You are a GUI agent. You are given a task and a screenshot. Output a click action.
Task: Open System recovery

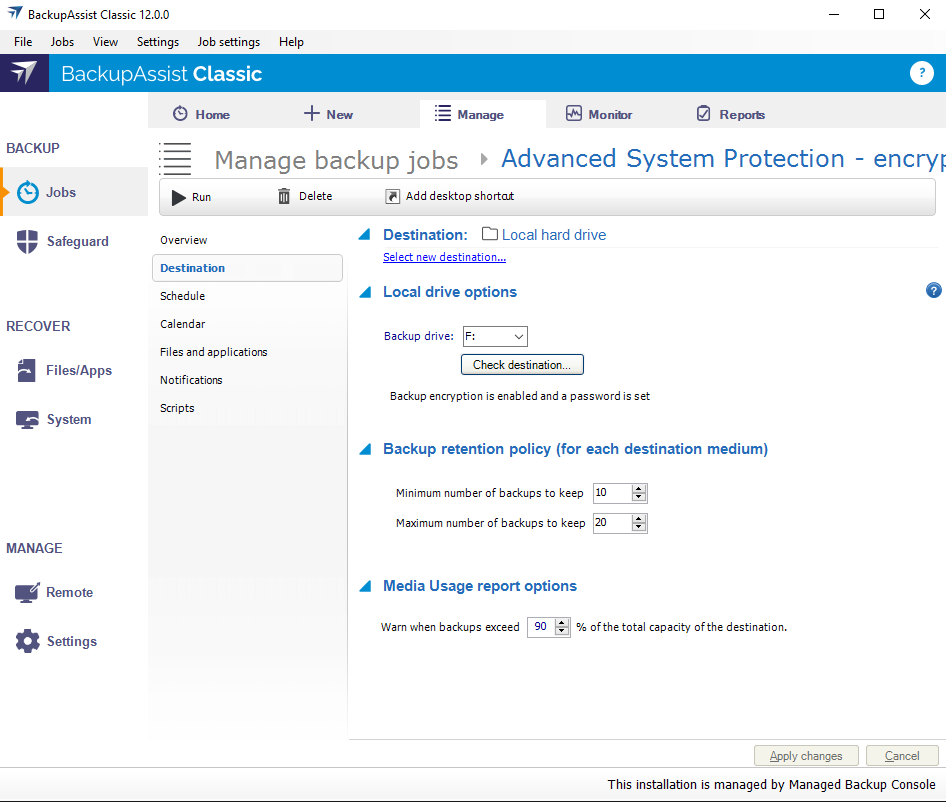pos(54,419)
